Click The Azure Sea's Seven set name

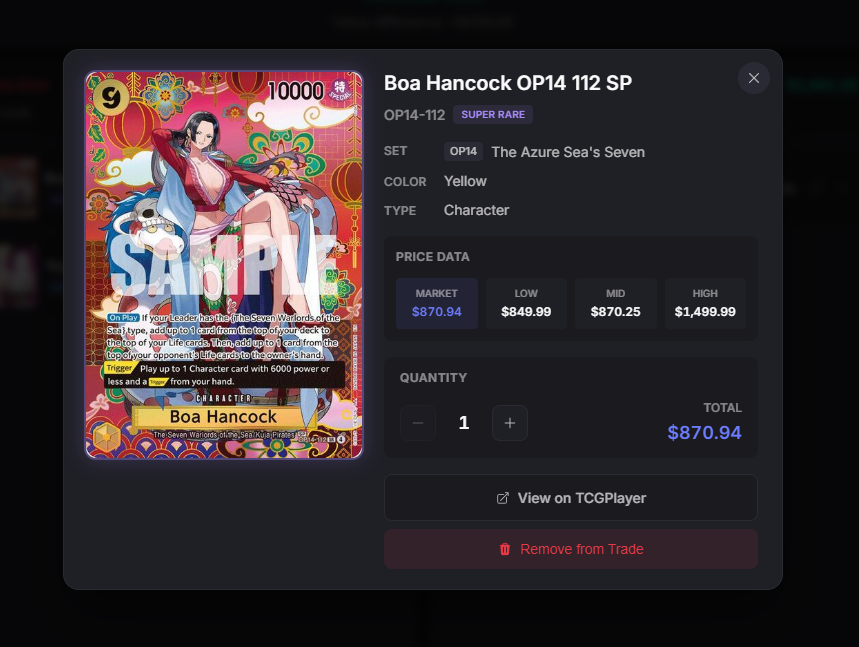coord(568,152)
